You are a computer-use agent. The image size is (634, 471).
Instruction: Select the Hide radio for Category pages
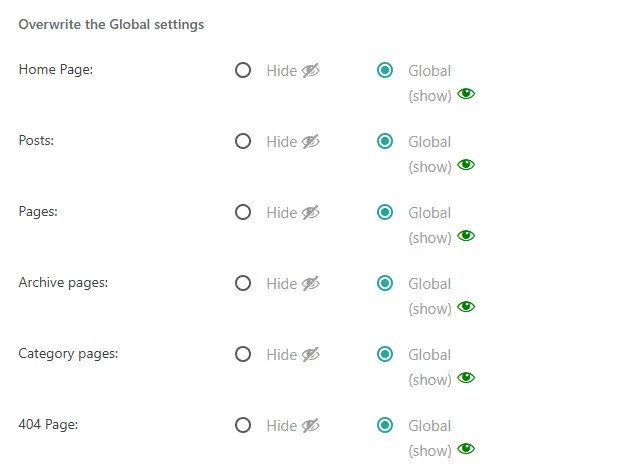pos(243,354)
